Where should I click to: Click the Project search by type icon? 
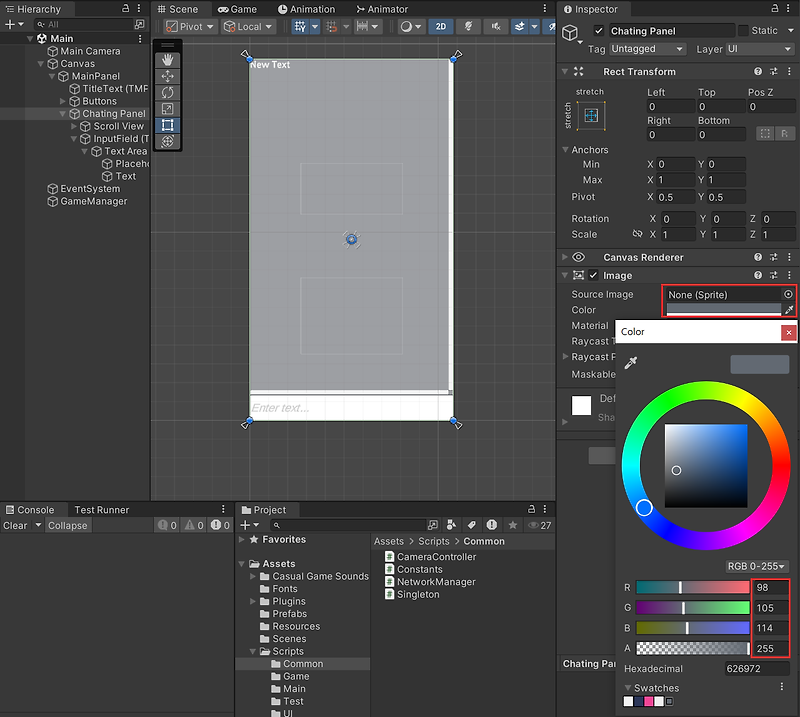[x=452, y=525]
